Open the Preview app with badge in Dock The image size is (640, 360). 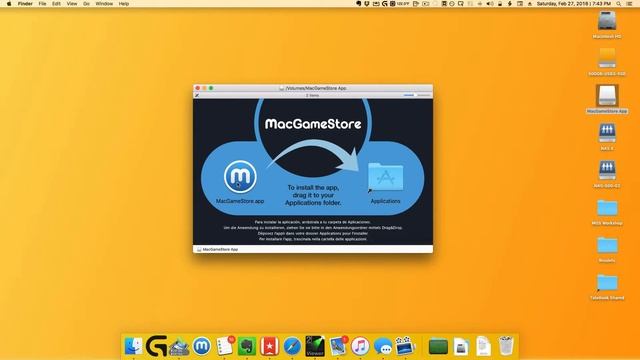[338, 346]
